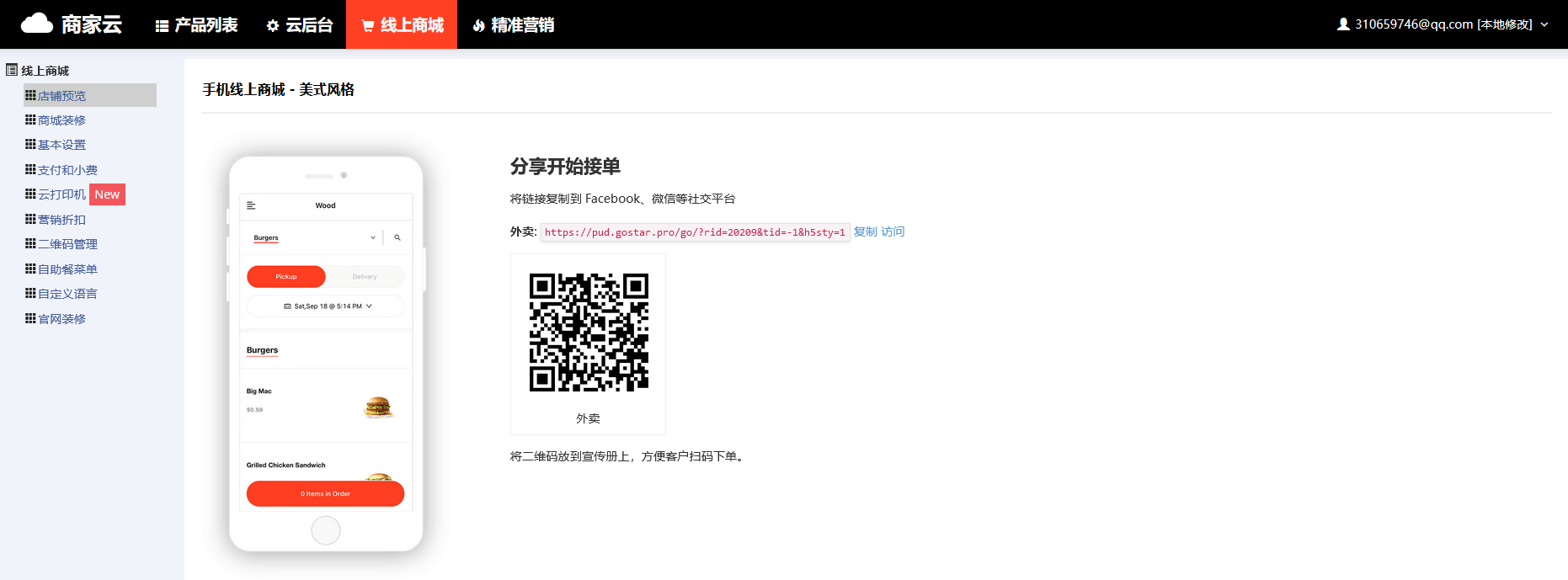Click grid icon beside 自助餐菜单

point(30,269)
